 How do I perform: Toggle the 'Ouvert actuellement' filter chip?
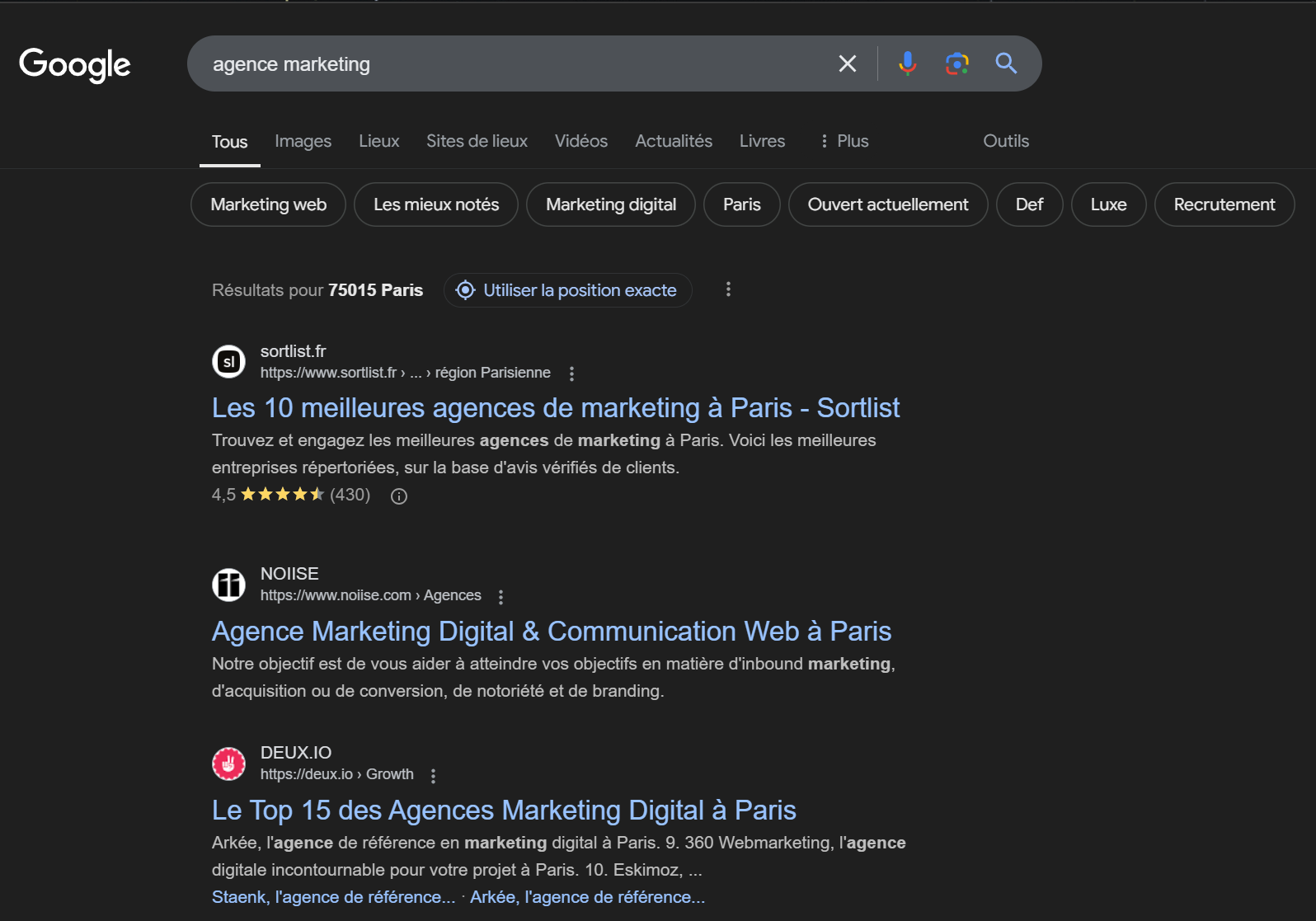click(887, 204)
